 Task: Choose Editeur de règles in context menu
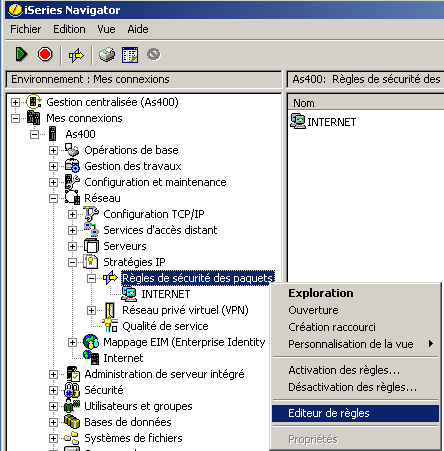(355, 413)
